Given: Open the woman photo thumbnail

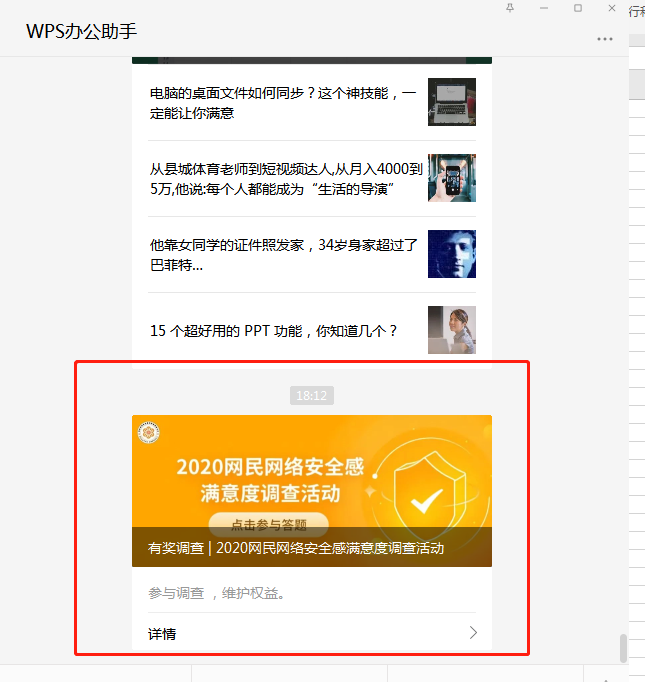Looking at the screenshot, I should [451, 330].
